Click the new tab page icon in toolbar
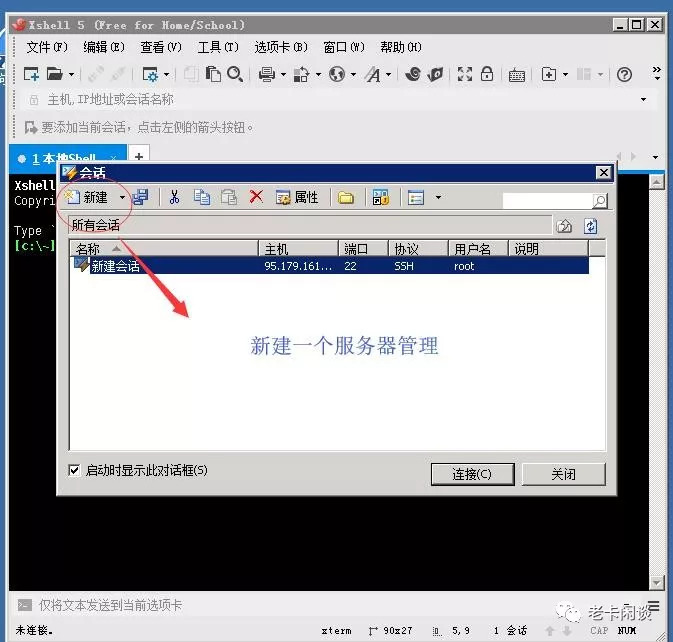This screenshot has height=642, width=673. (x=549, y=74)
